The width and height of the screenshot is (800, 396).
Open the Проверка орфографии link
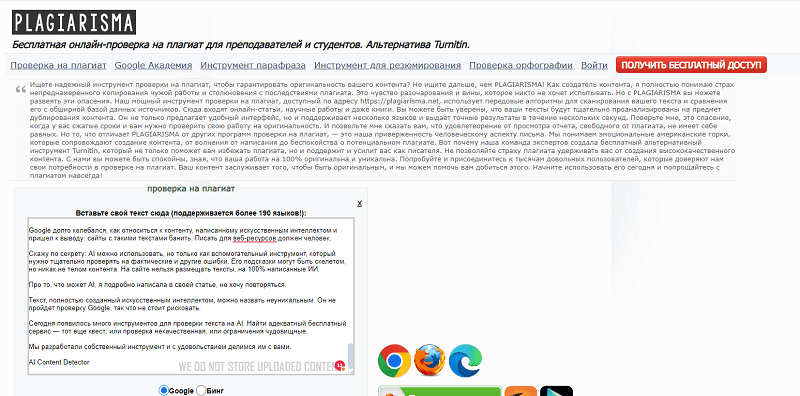pos(521,65)
